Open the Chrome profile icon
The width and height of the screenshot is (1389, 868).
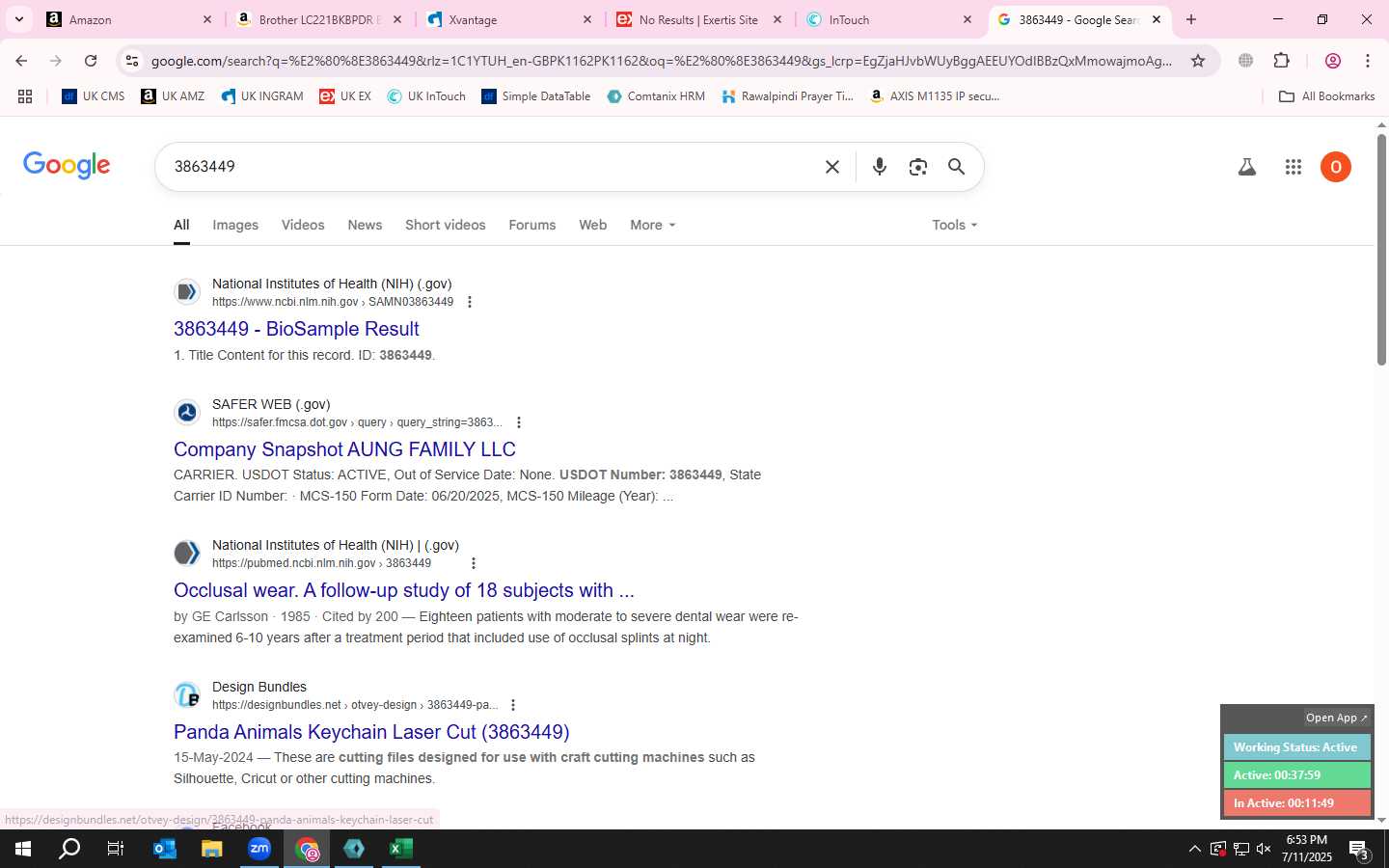point(1333,61)
